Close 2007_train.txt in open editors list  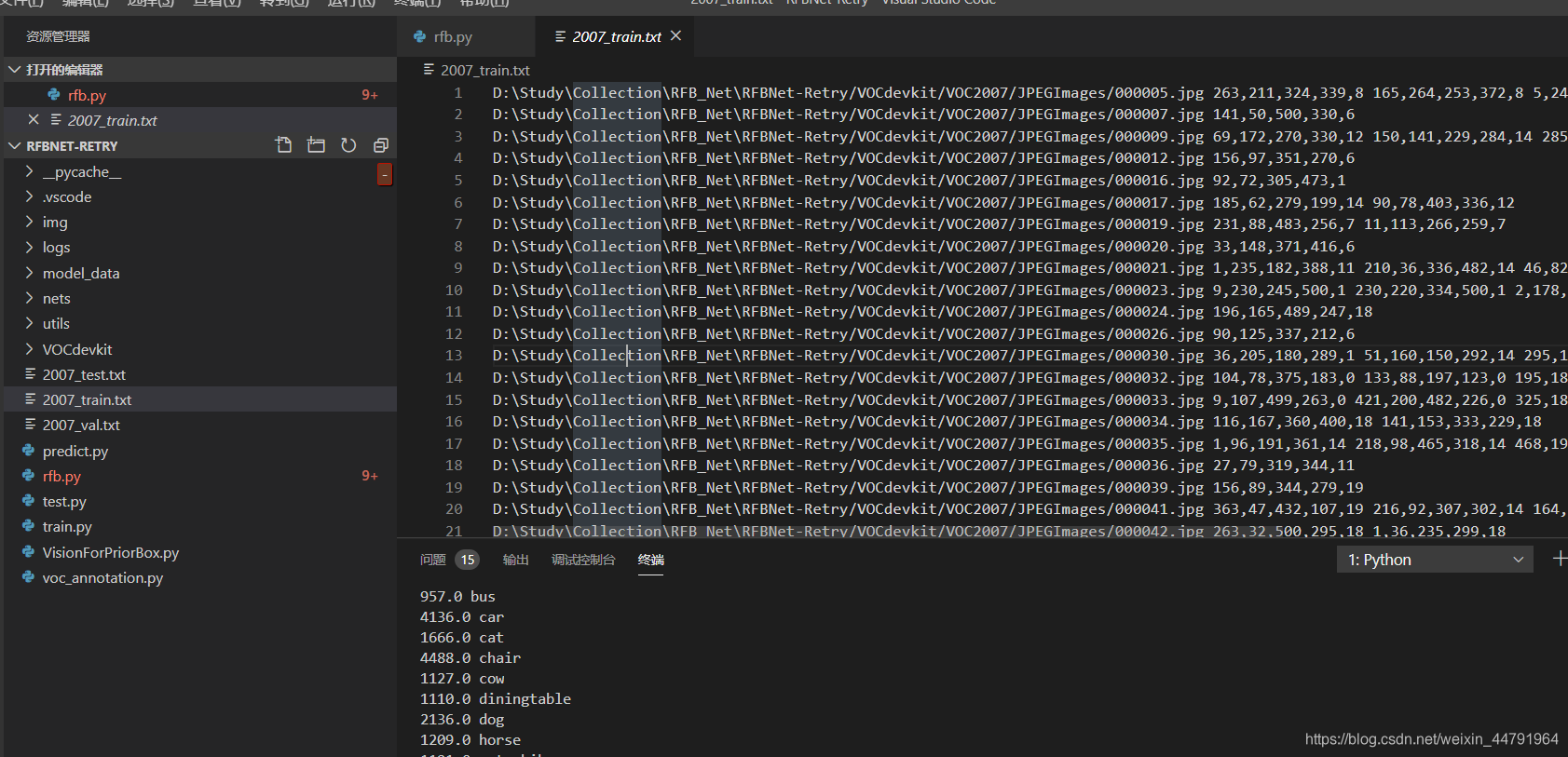(34, 120)
